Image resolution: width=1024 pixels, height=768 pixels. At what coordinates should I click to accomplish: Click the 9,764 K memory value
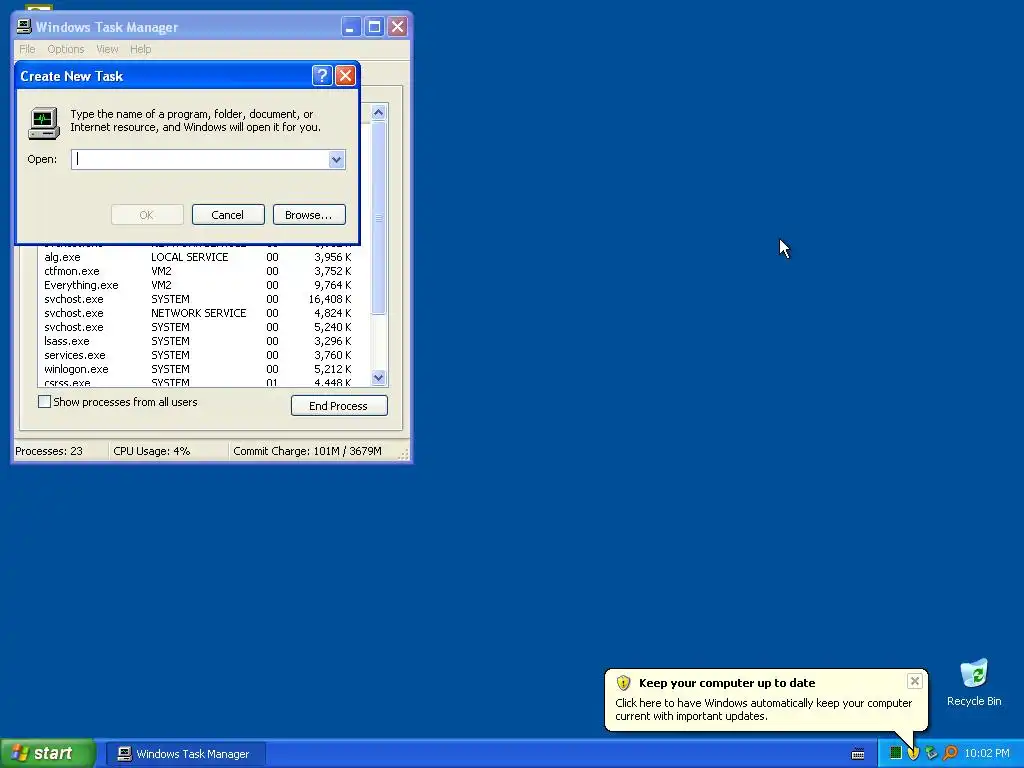pos(332,285)
